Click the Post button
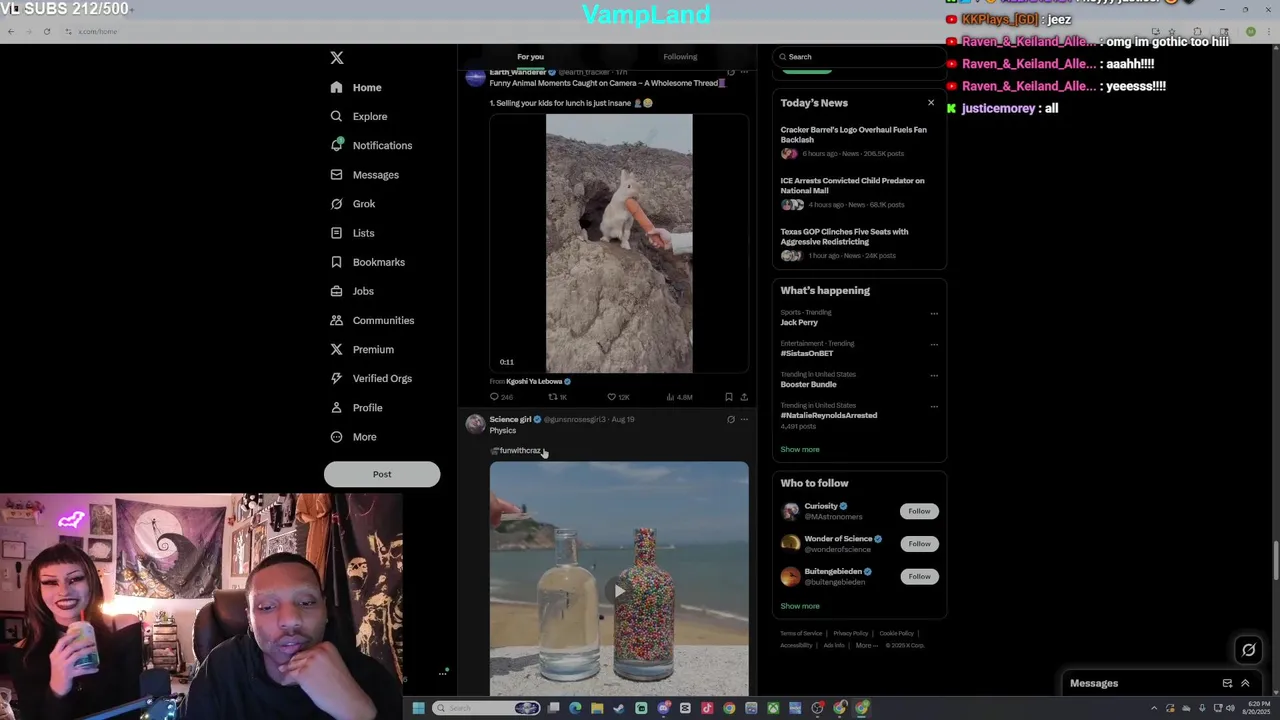Viewport: 1280px width, 720px height. pyautogui.click(x=382, y=474)
